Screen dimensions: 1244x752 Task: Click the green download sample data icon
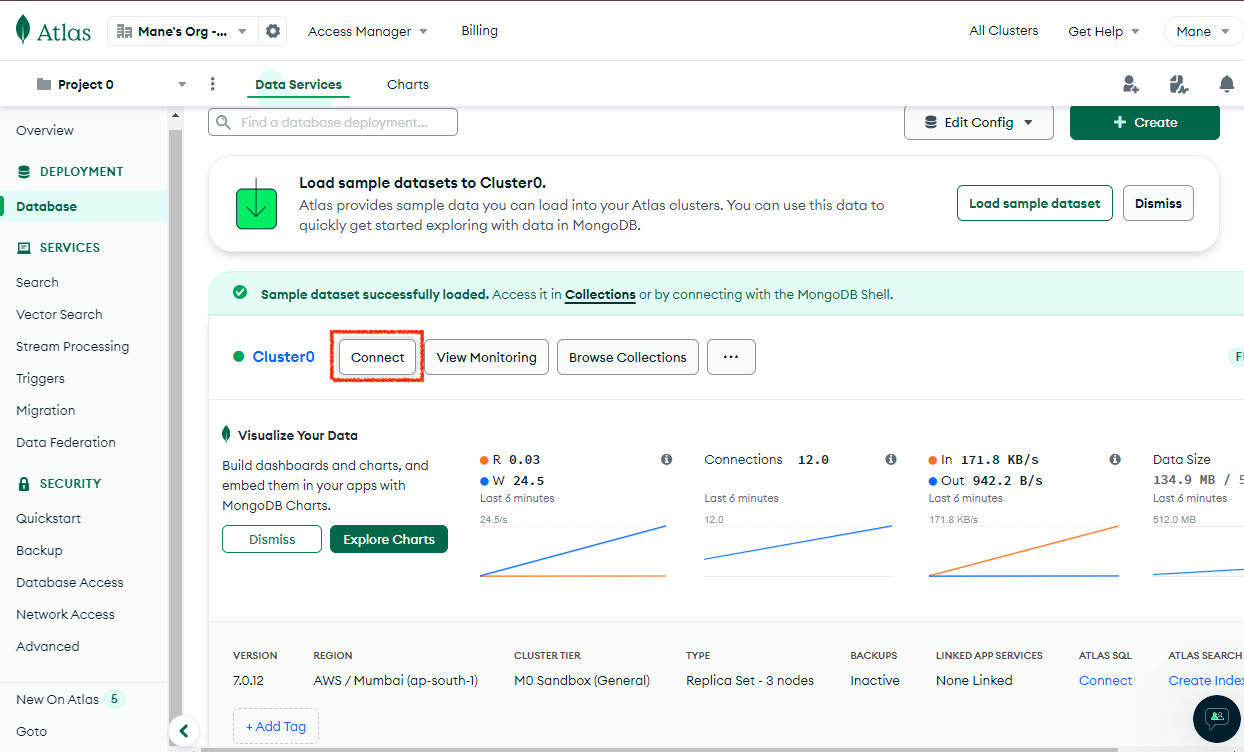256,207
